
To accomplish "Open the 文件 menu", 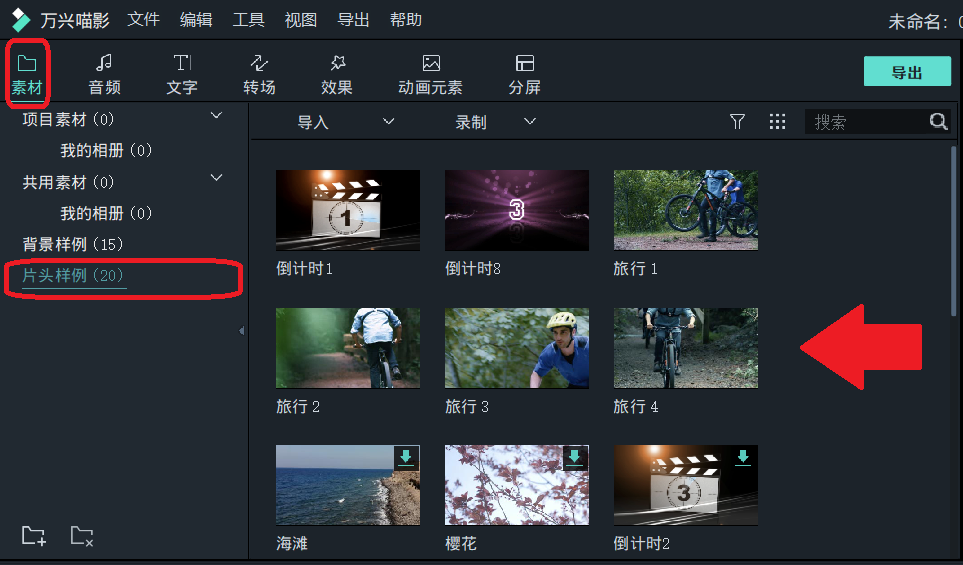I will pyautogui.click(x=144, y=20).
